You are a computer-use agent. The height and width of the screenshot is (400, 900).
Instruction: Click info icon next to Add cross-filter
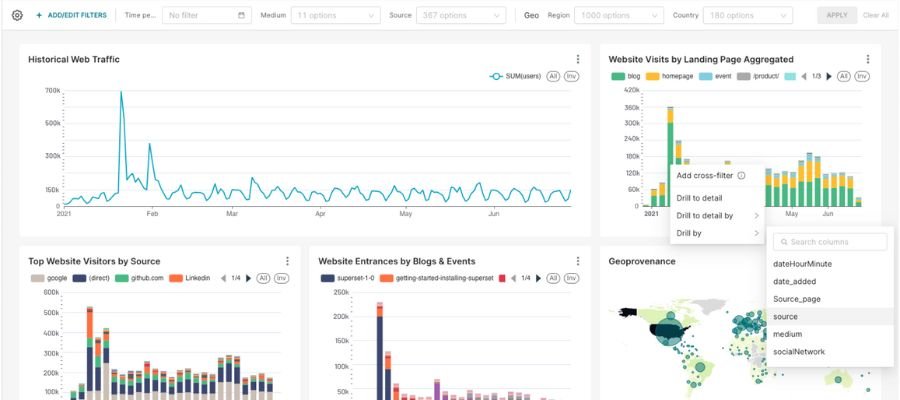pyautogui.click(x=741, y=176)
